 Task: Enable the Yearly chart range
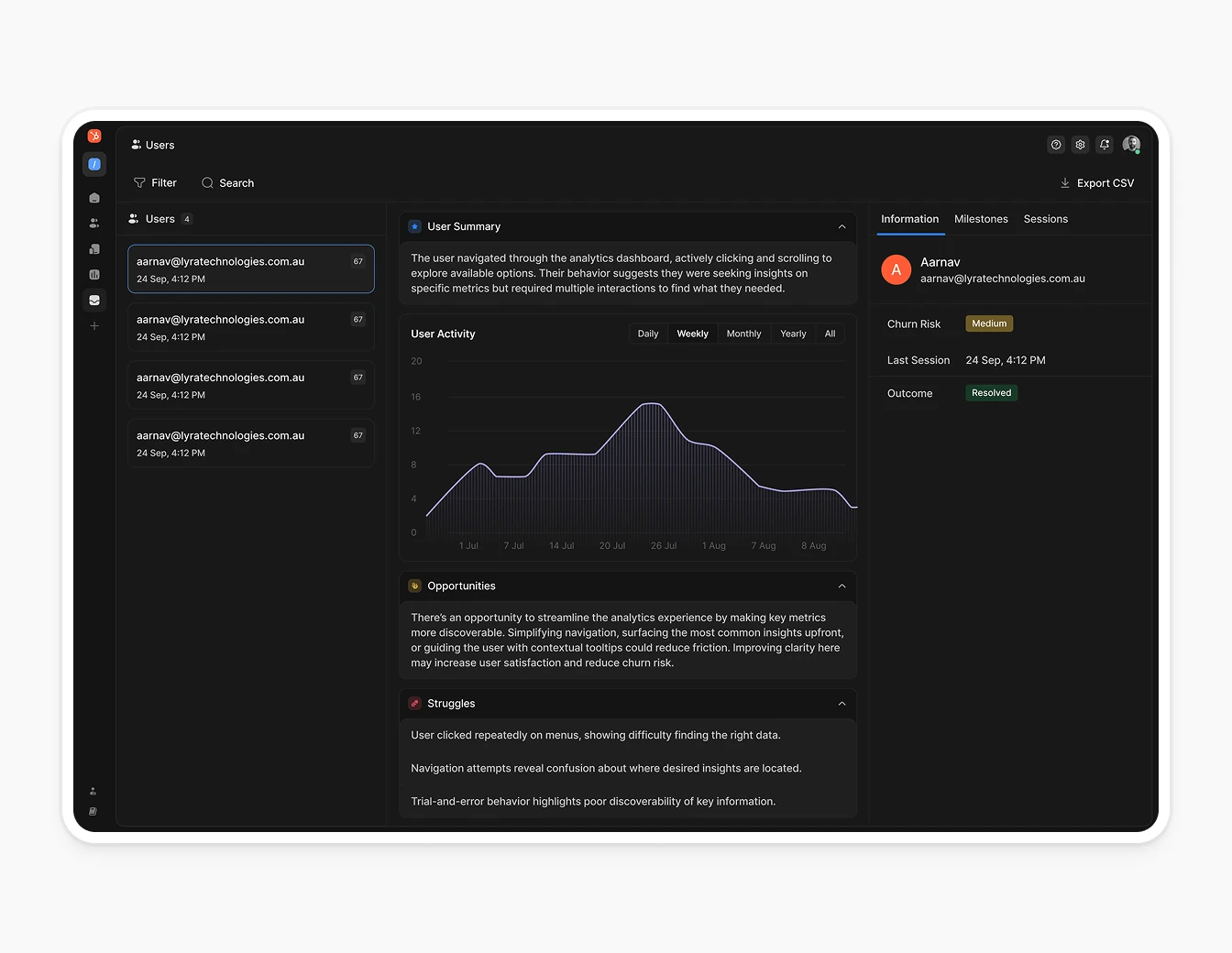point(792,334)
